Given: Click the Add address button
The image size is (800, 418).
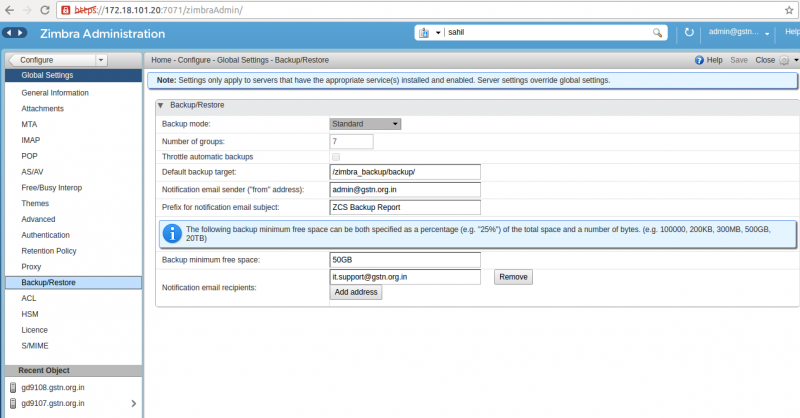Looking at the screenshot, I should [x=356, y=292].
